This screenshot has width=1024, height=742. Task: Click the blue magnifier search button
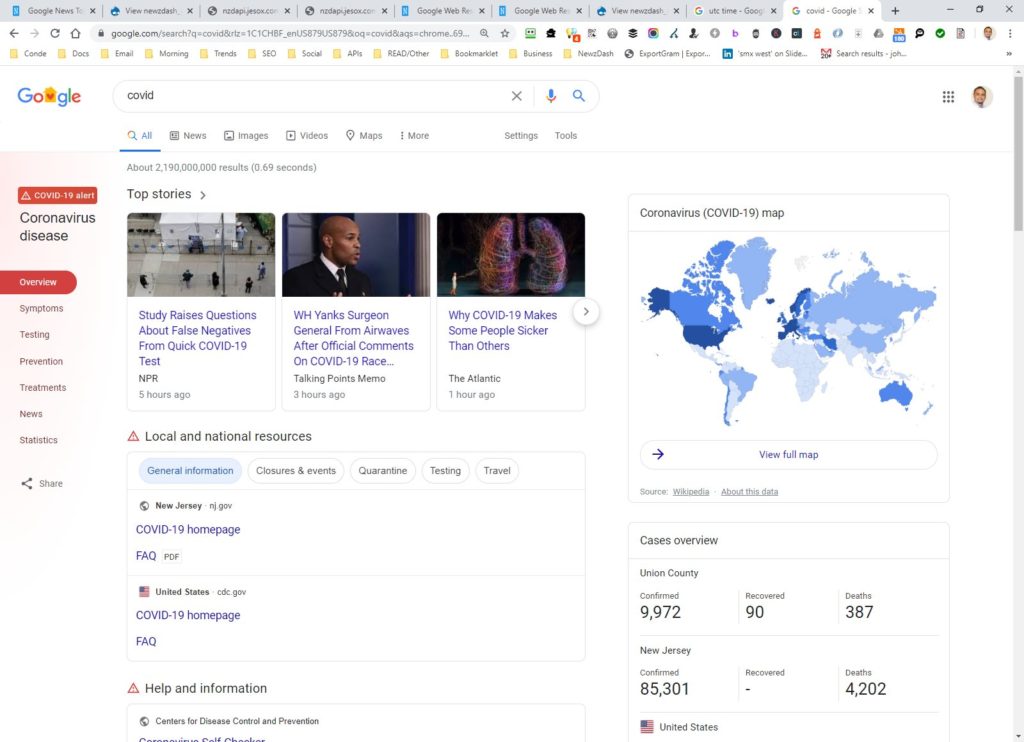(x=579, y=96)
